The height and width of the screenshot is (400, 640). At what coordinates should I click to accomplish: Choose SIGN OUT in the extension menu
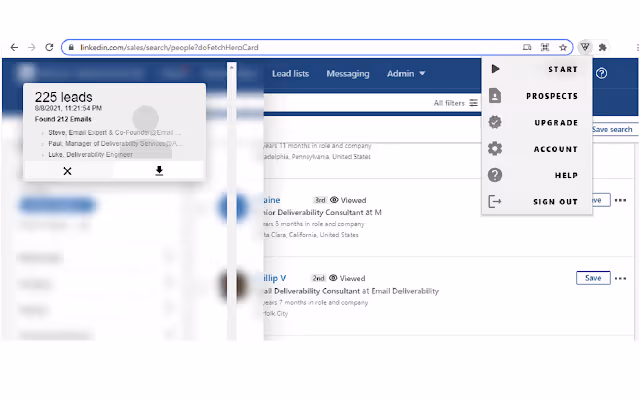click(555, 202)
